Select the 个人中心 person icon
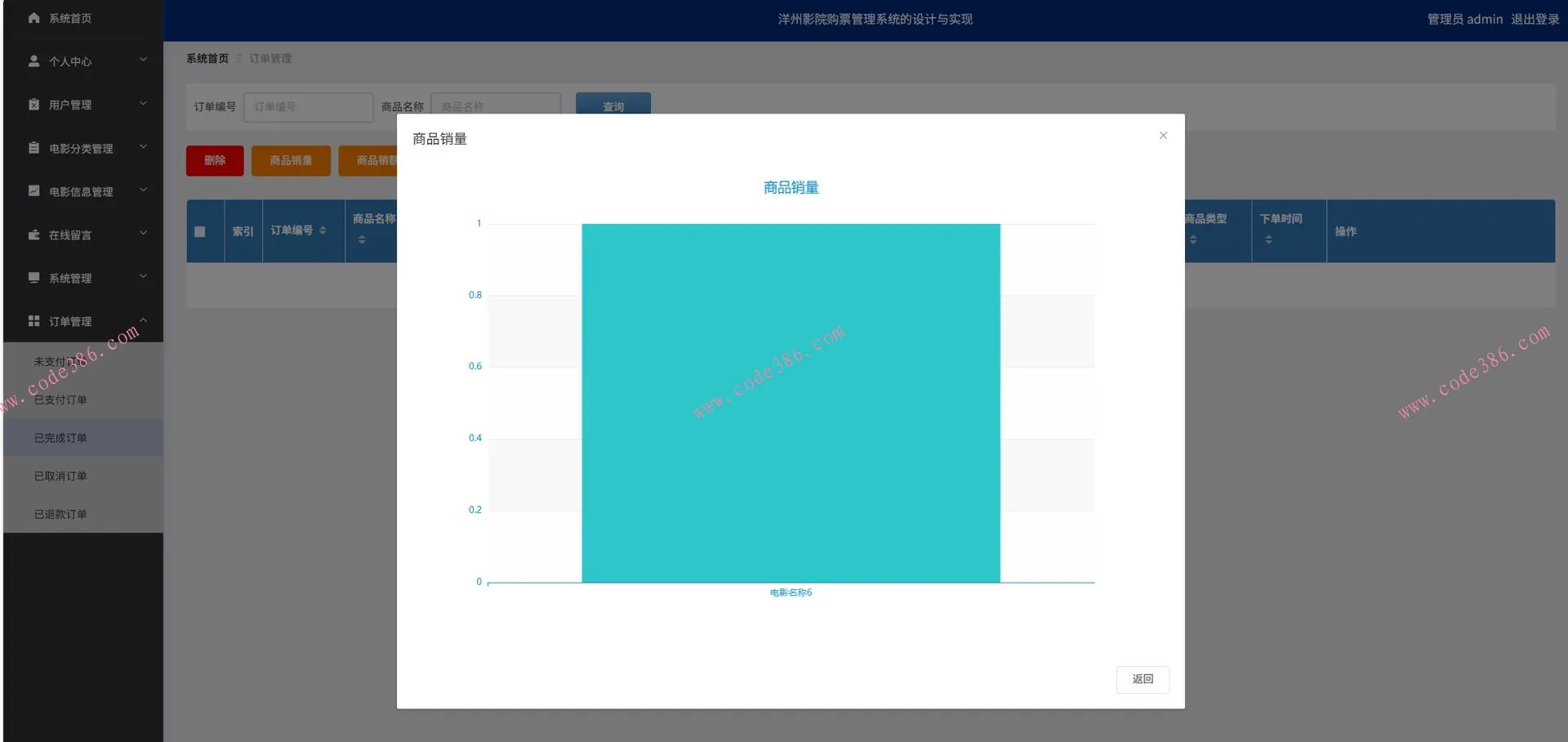The height and width of the screenshot is (742, 1568). click(x=33, y=60)
